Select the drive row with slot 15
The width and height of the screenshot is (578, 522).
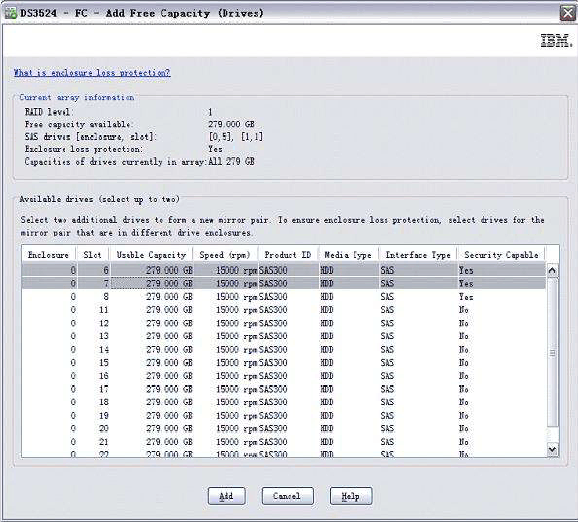(x=283, y=363)
